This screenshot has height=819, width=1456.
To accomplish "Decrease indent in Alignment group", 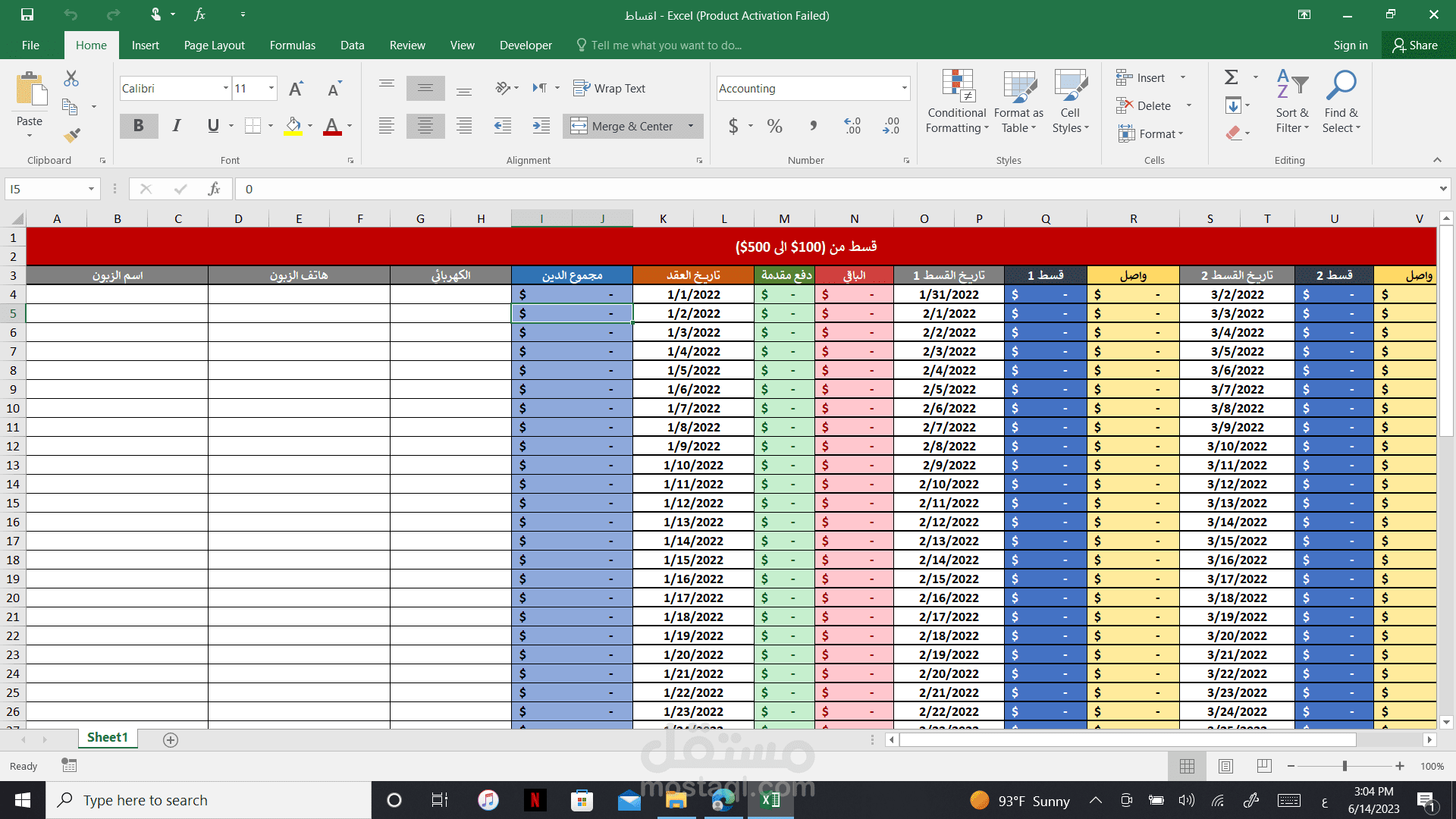I will click(502, 126).
